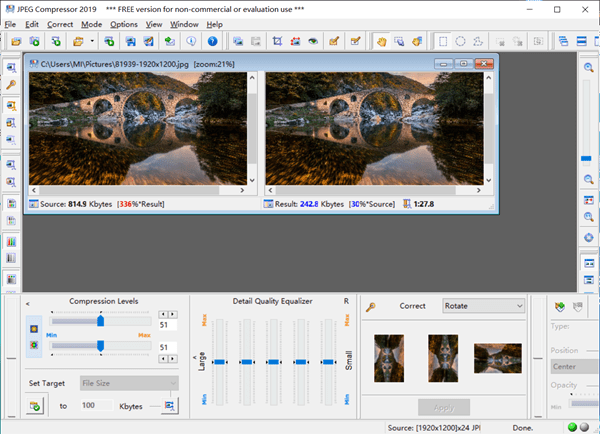Click the blue circular target icon in right sidebar
The height and width of the screenshot is (434, 600).
click(589, 237)
